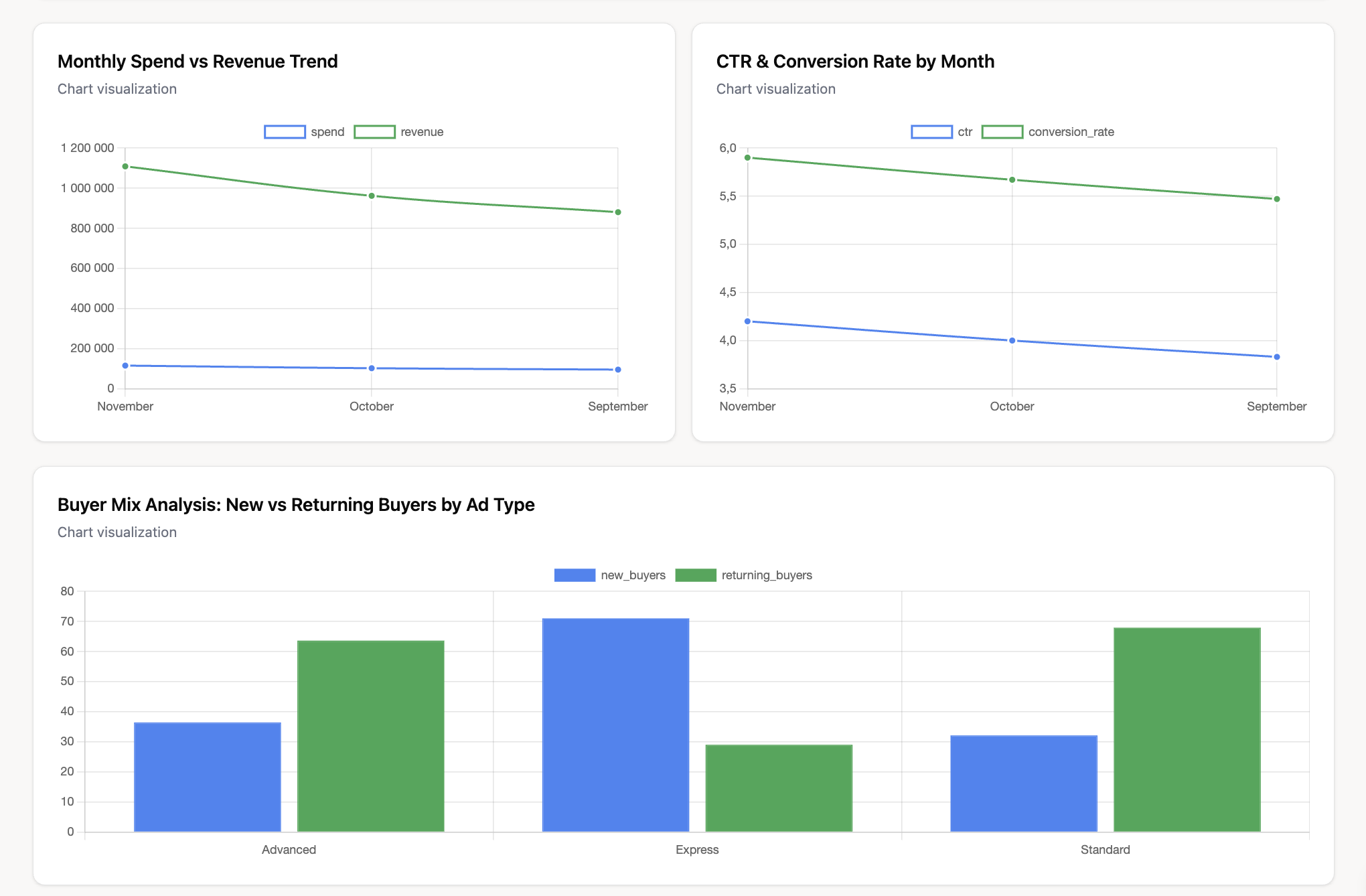Click the green returning_buyers legend swatch
The height and width of the screenshot is (896, 1366).
[x=696, y=575]
